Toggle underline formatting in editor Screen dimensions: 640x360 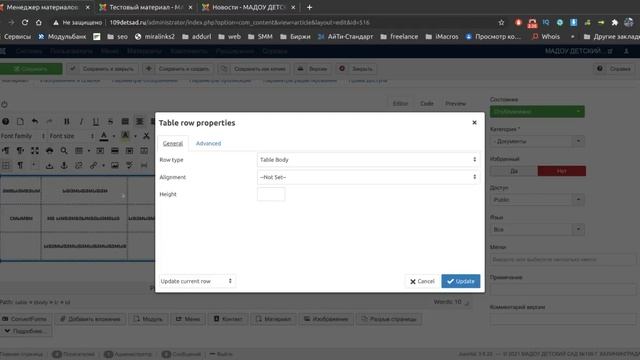(x=96, y=121)
